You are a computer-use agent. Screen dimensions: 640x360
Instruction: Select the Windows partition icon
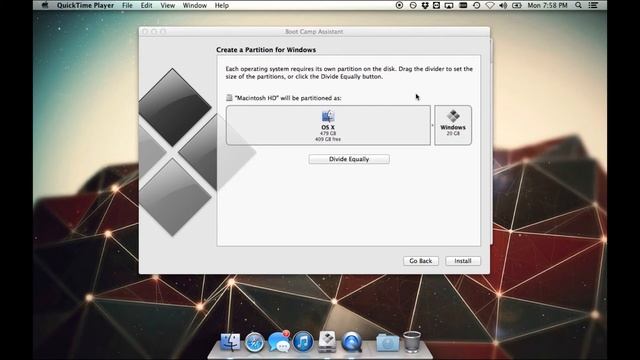[x=453, y=116]
